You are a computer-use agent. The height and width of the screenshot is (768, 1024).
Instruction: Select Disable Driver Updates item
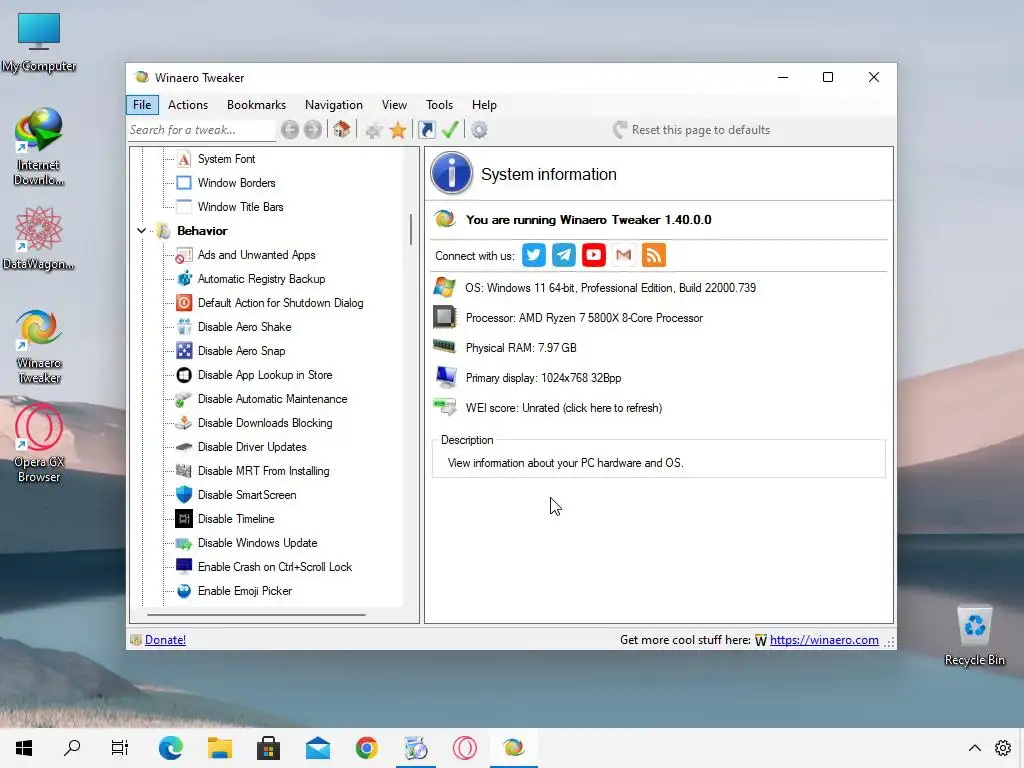point(252,447)
